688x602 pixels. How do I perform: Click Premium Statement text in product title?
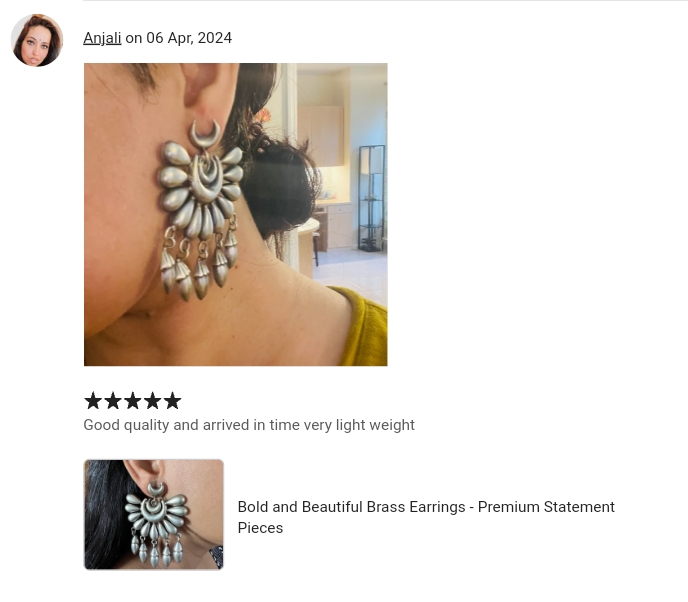[x=546, y=507]
